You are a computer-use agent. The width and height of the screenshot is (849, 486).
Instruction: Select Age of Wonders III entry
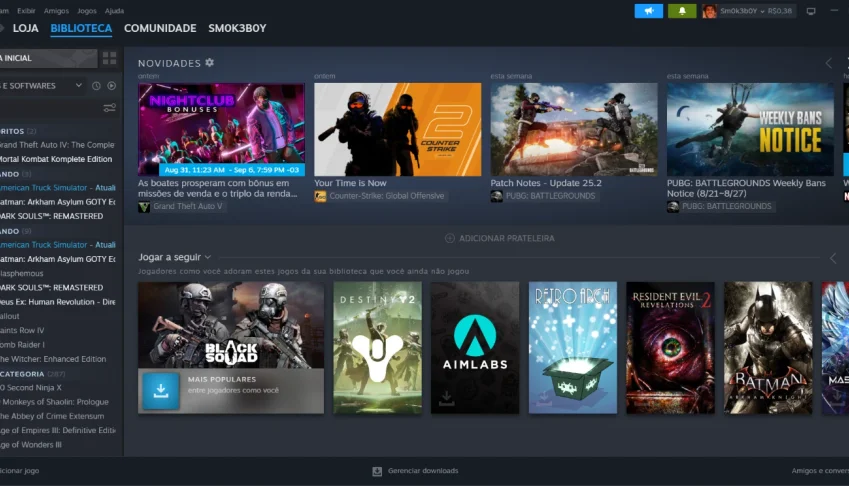click(x=31, y=445)
